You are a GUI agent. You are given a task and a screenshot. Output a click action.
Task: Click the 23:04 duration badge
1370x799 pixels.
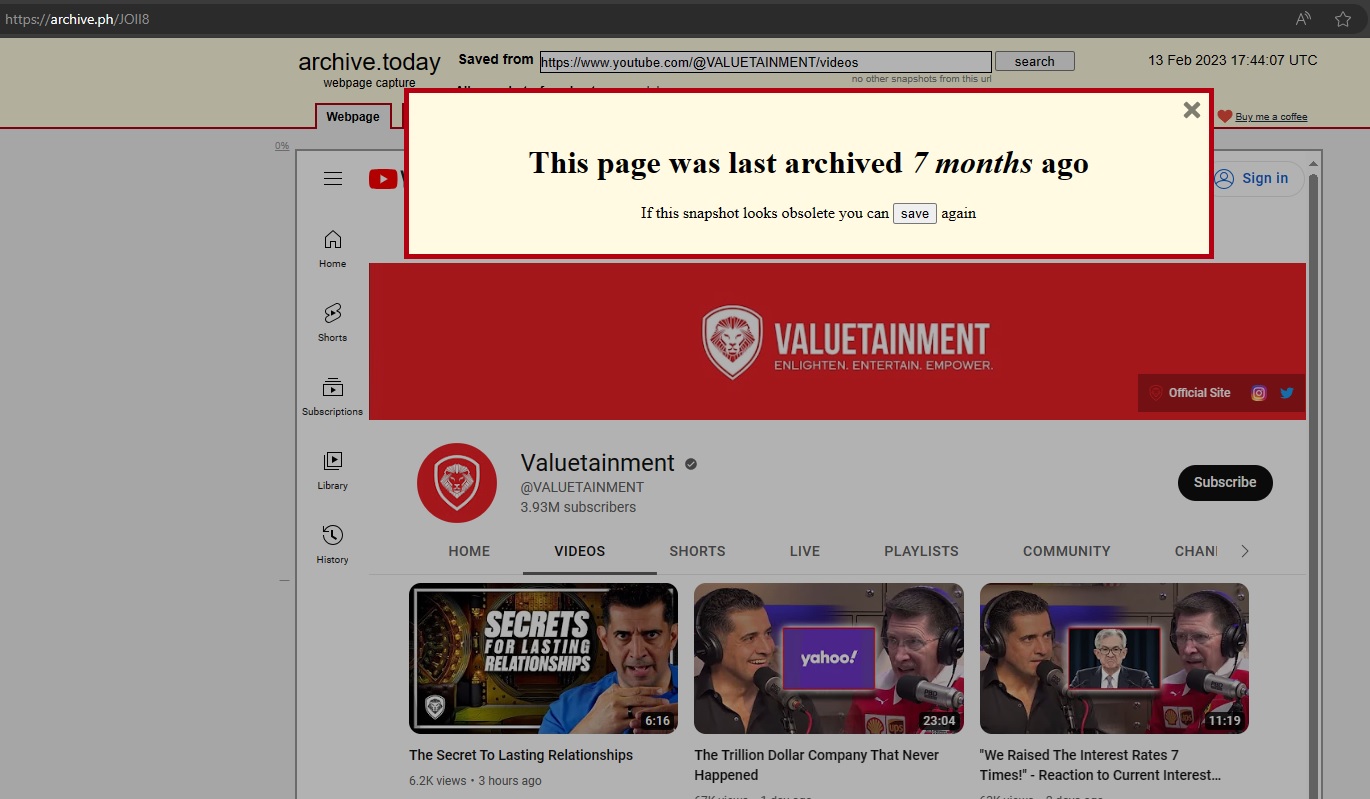[939, 721]
